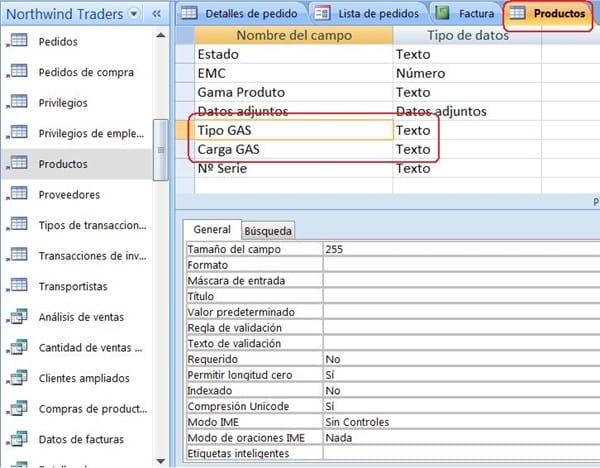
Task: Select the Estado field name cell
Action: pyautogui.click(x=293, y=54)
